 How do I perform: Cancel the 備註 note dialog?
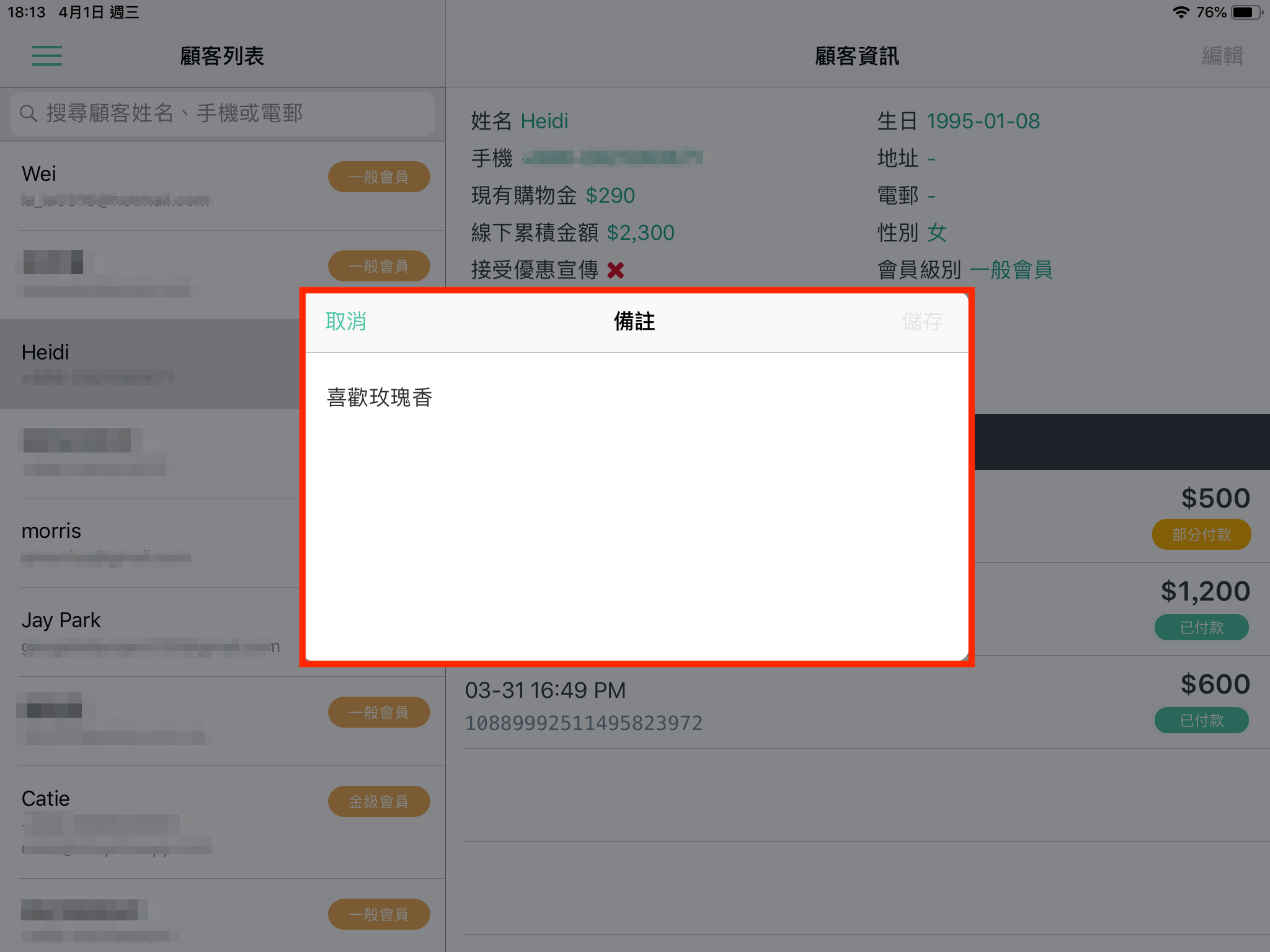coord(346,321)
